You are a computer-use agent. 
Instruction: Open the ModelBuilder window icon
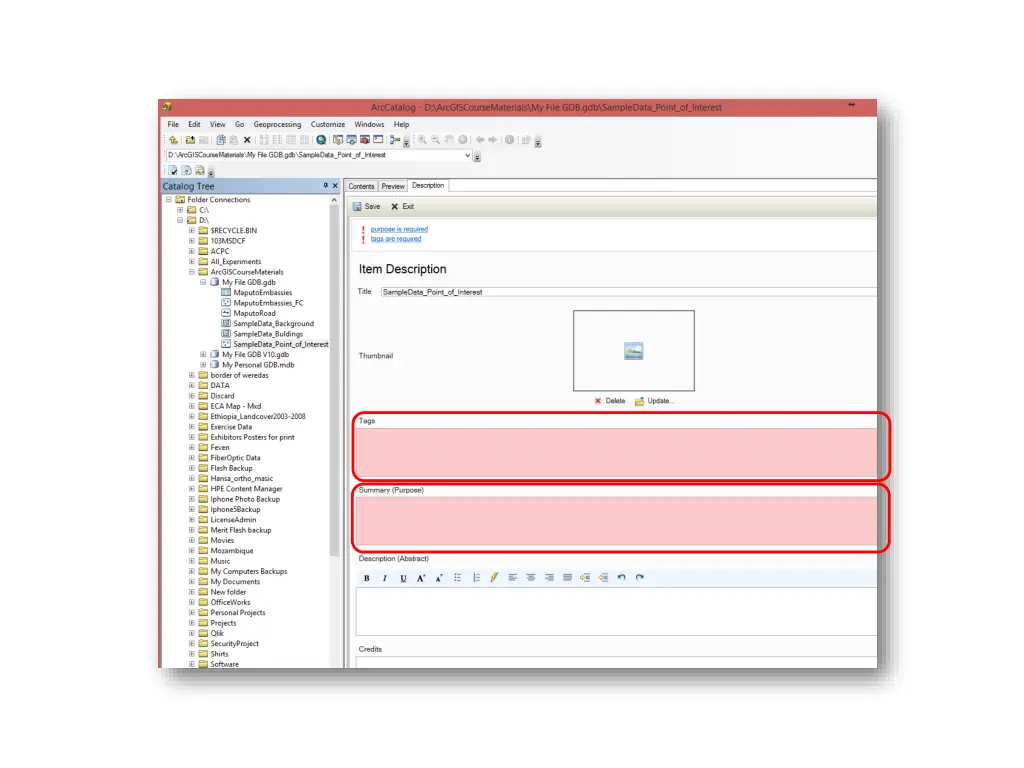point(394,140)
